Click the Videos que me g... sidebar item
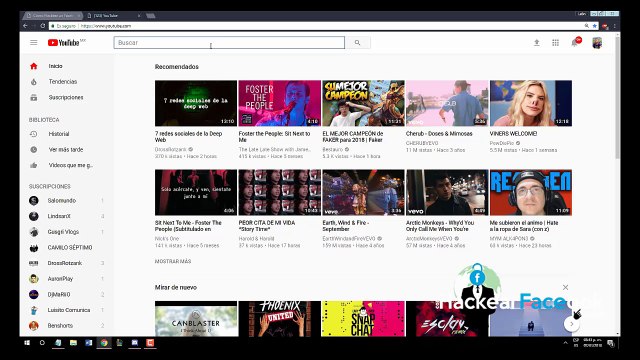640x360 pixels. [x=67, y=165]
